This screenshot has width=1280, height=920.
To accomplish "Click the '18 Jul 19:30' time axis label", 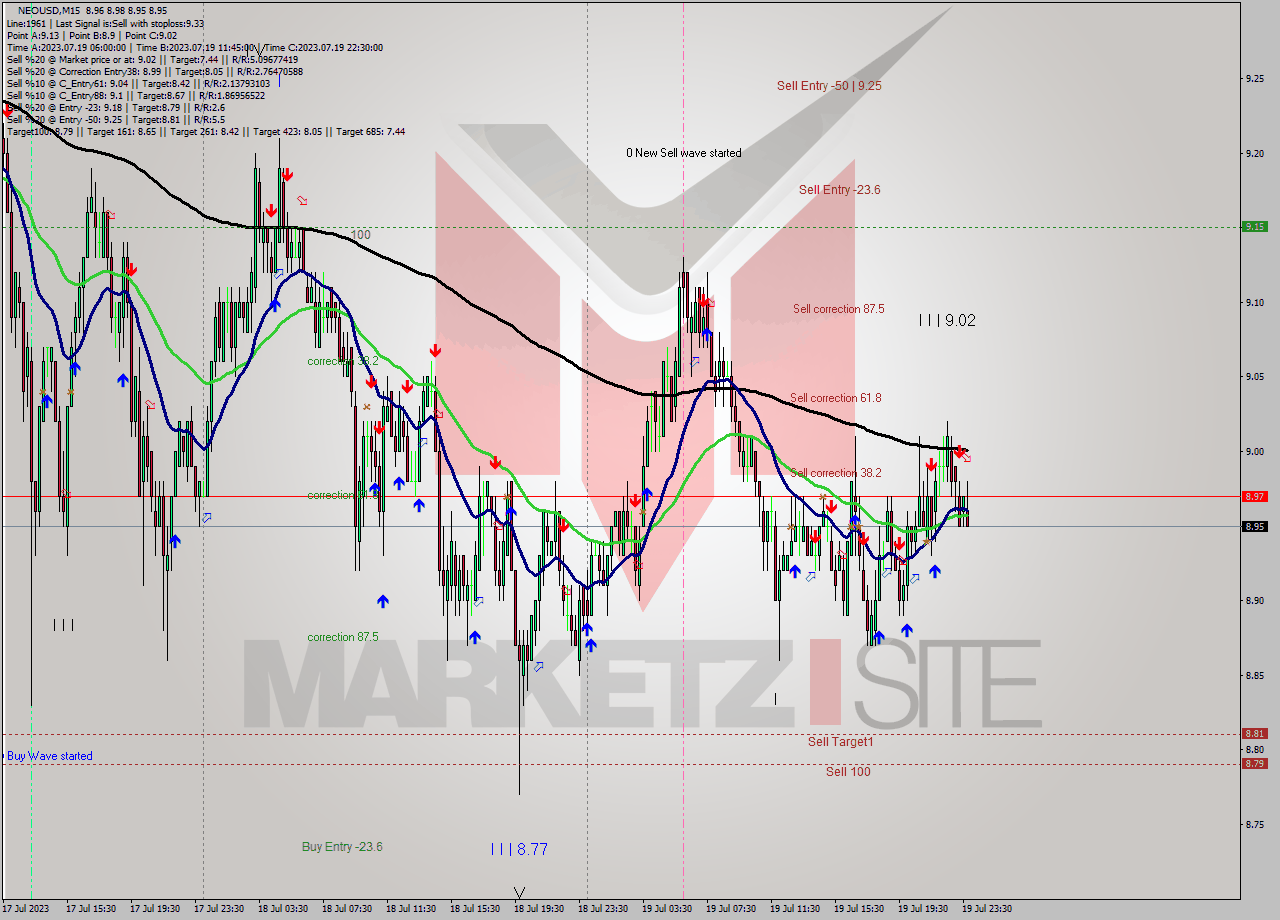I will pyautogui.click(x=539, y=909).
